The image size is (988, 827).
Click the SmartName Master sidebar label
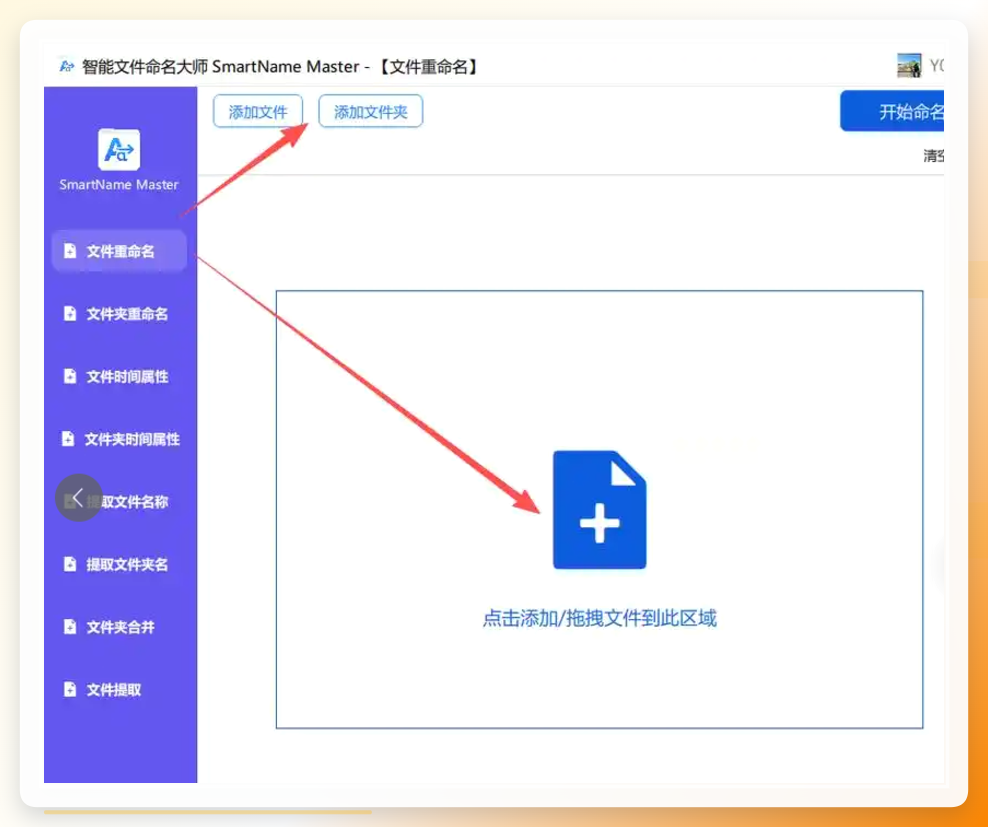click(x=119, y=185)
